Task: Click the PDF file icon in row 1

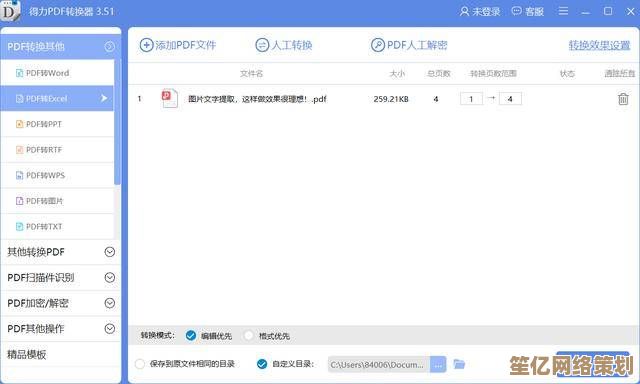Action: pos(169,98)
